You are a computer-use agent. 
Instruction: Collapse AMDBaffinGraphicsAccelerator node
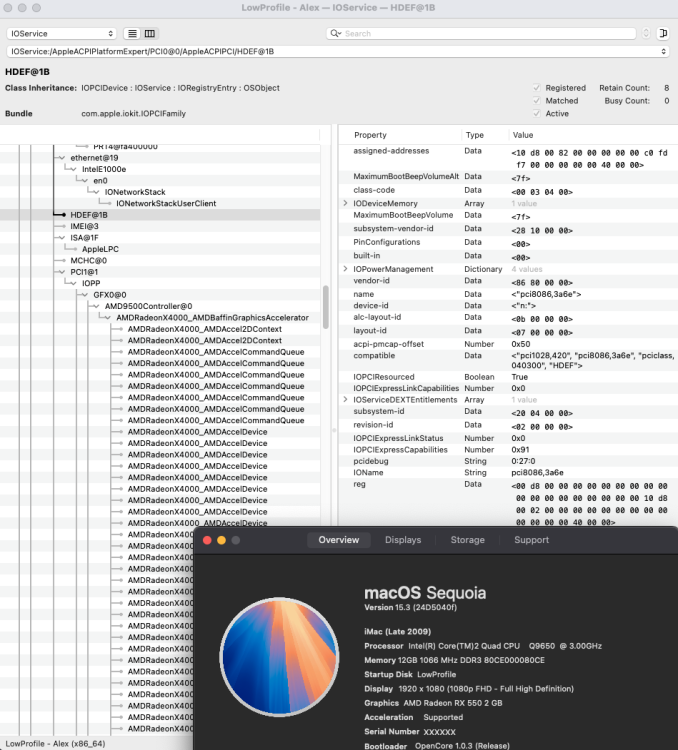click(108, 318)
